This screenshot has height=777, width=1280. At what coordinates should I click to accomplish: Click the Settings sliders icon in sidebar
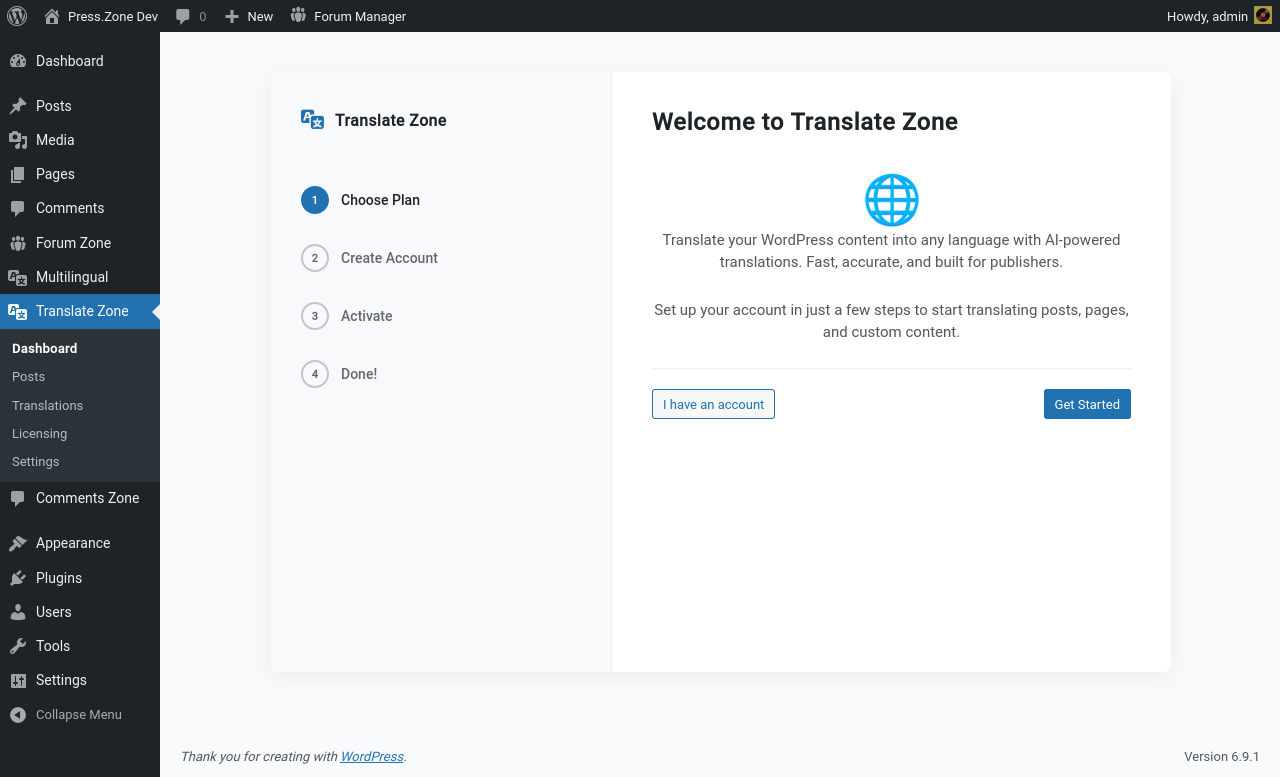(18, 680)
